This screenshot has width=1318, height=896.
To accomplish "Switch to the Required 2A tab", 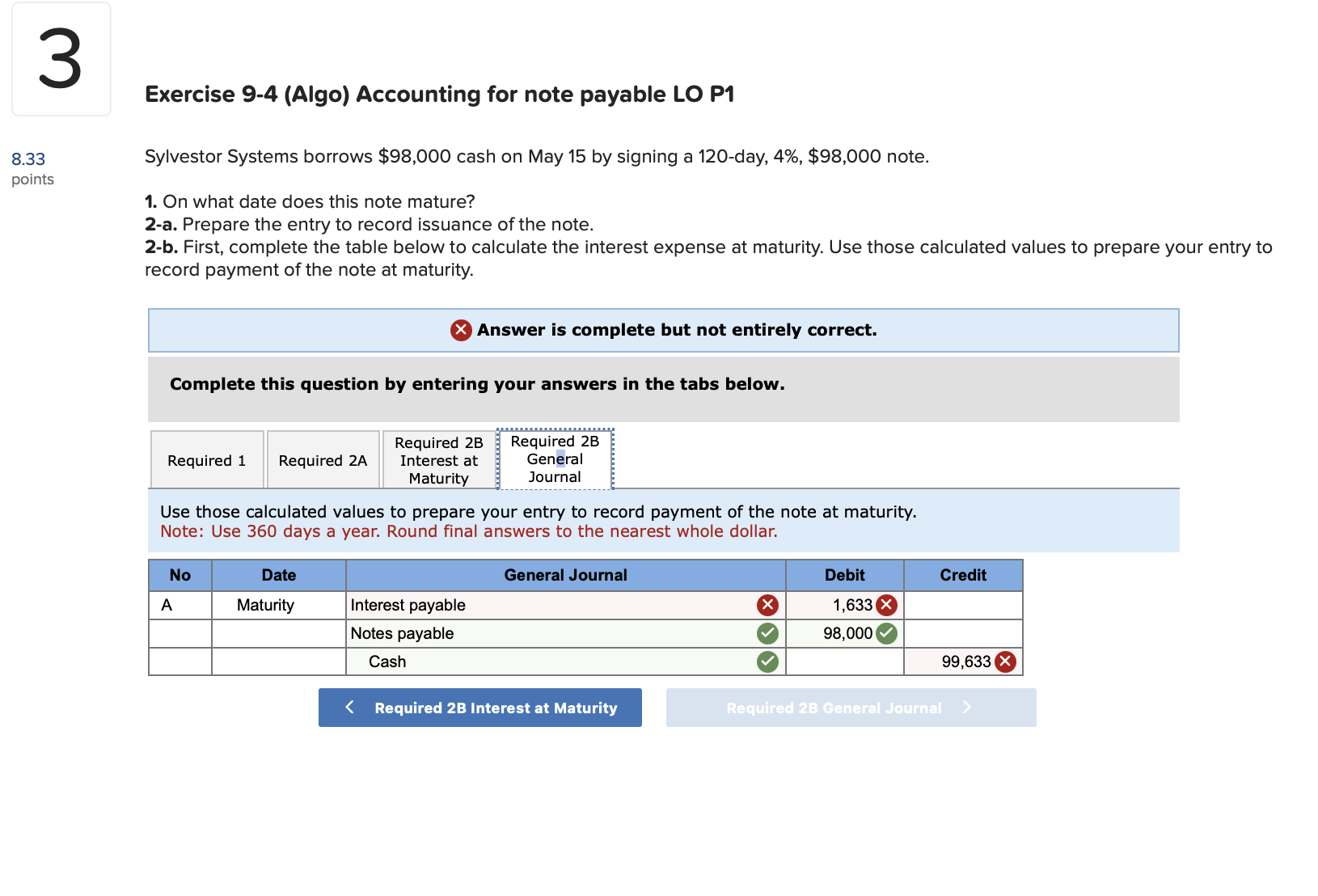I will click(322, 459).
